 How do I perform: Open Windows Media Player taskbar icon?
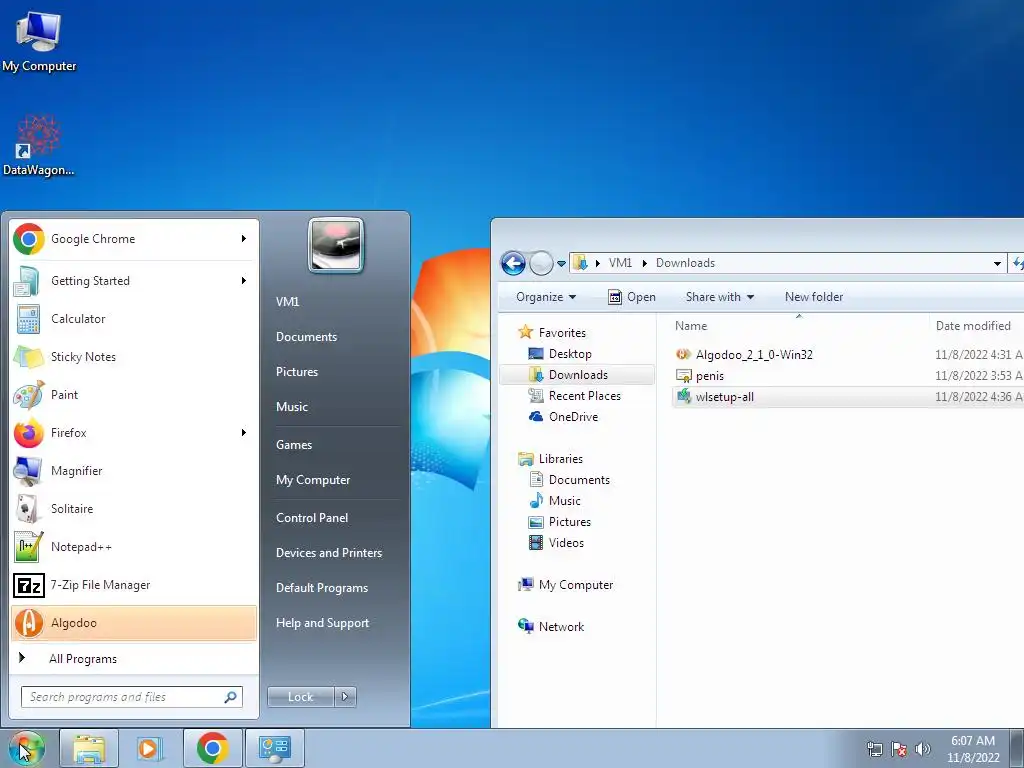(150, 748)
